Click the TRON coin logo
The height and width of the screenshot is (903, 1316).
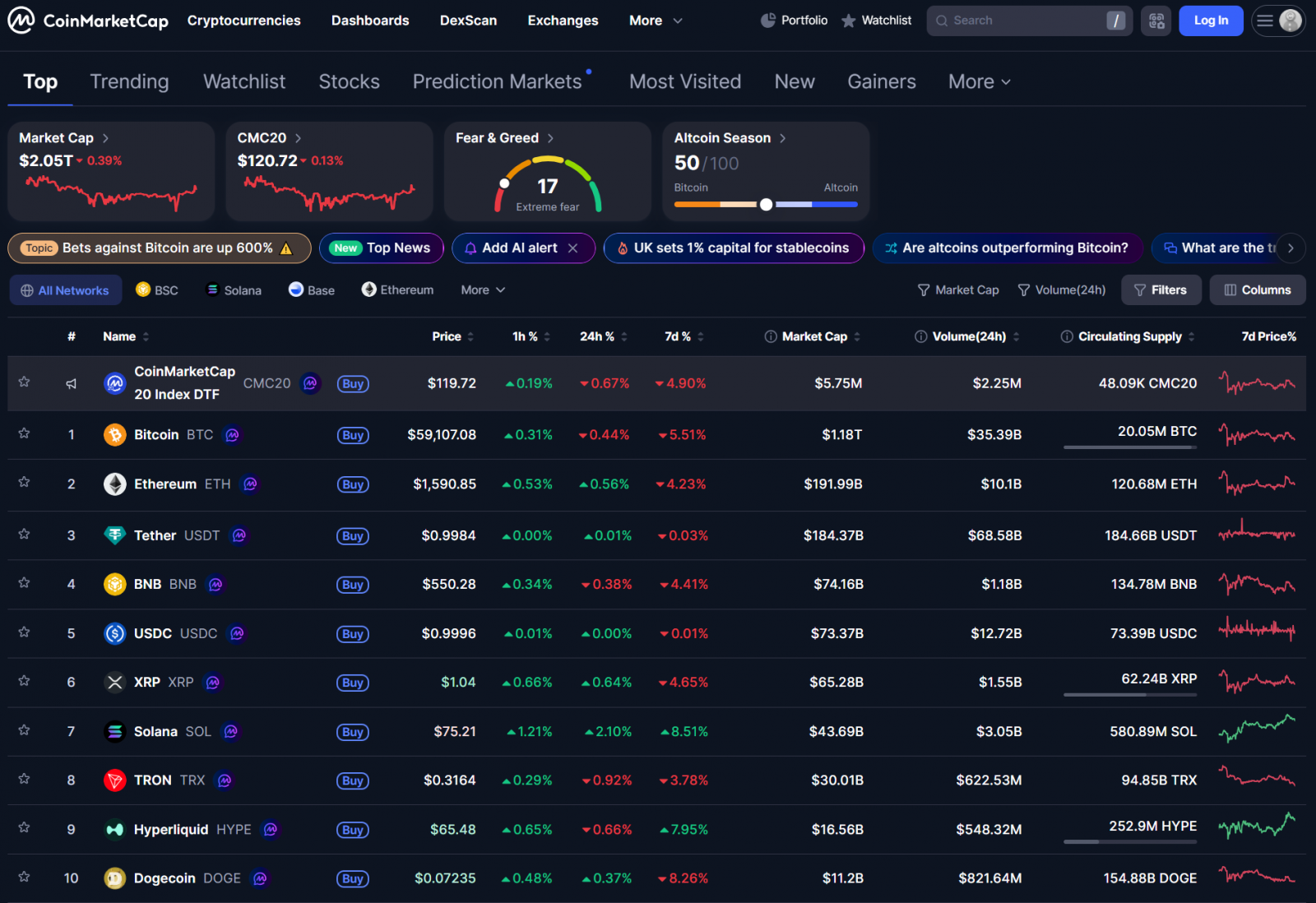point(115,780)
